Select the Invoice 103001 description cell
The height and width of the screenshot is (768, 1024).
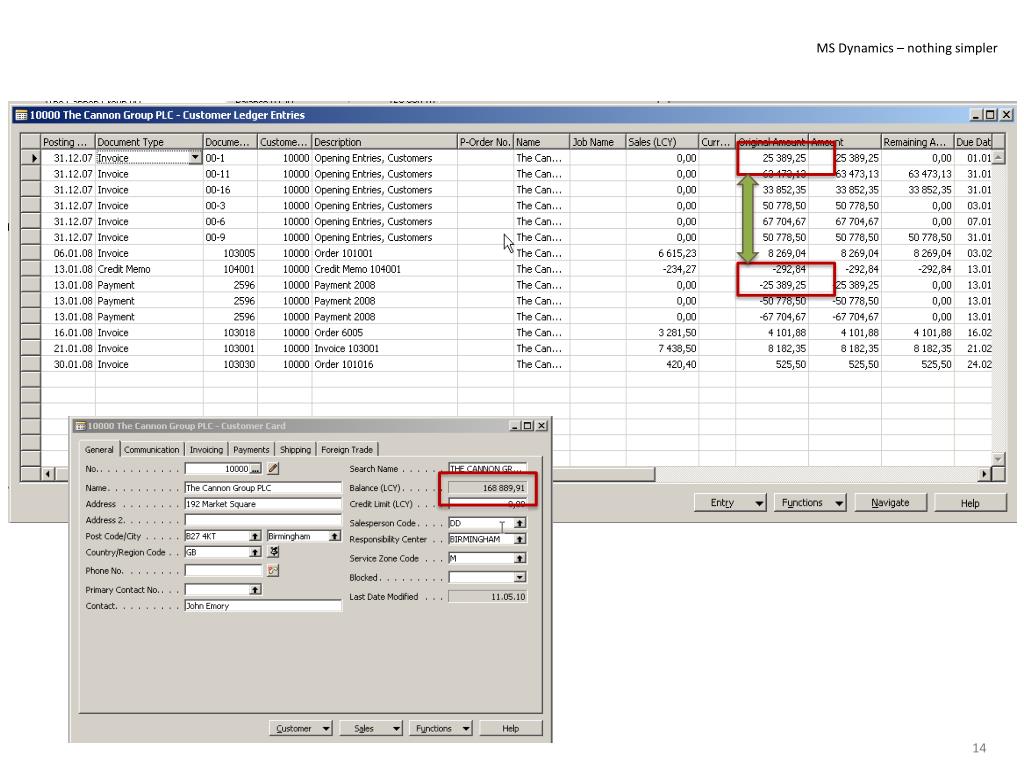(385, 349)
